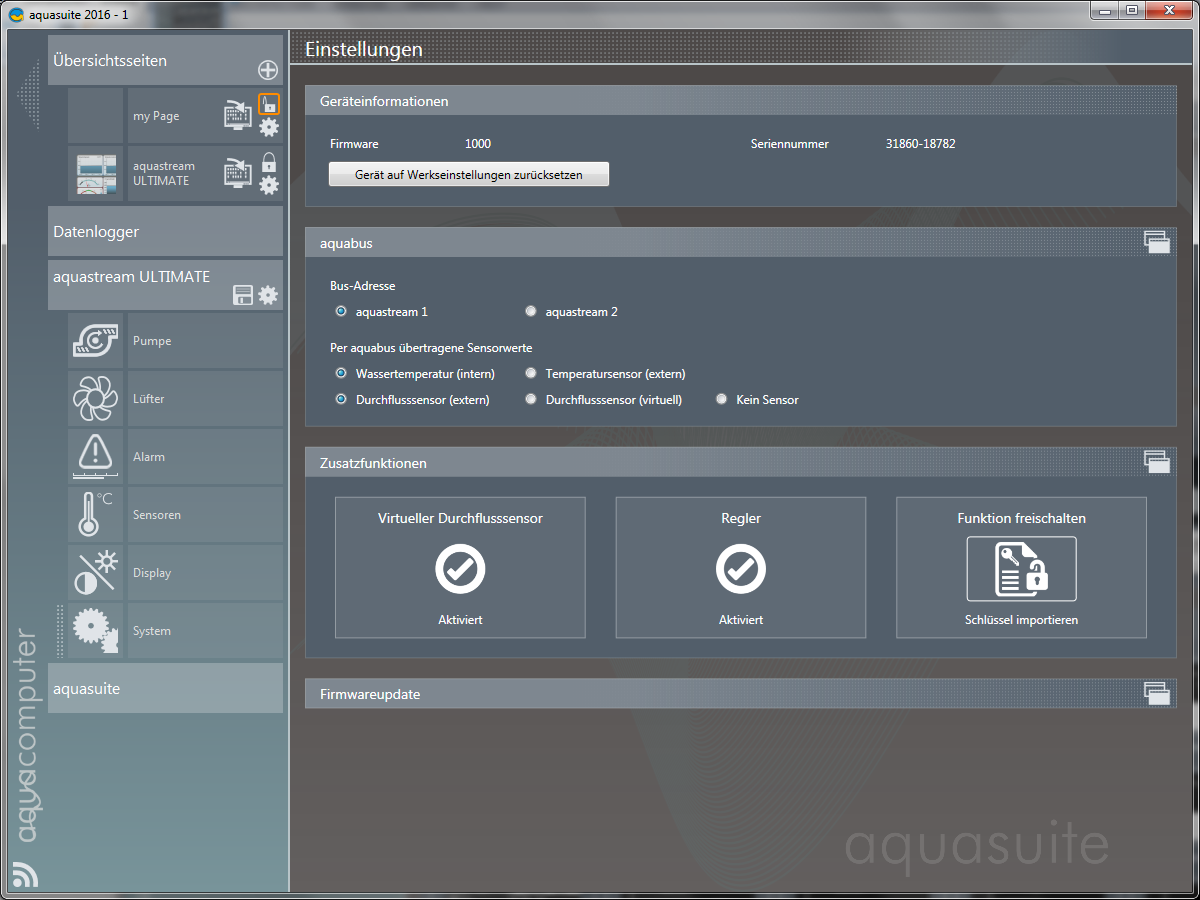
Task: Click the Alarm warning triangle icon
Action: 96,457
